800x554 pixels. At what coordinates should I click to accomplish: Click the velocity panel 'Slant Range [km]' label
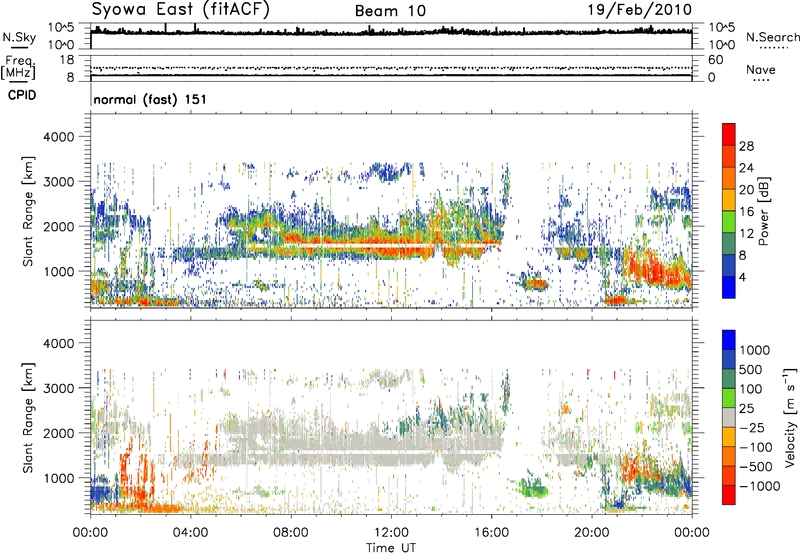pyautogui.click(x=28, y=418)
